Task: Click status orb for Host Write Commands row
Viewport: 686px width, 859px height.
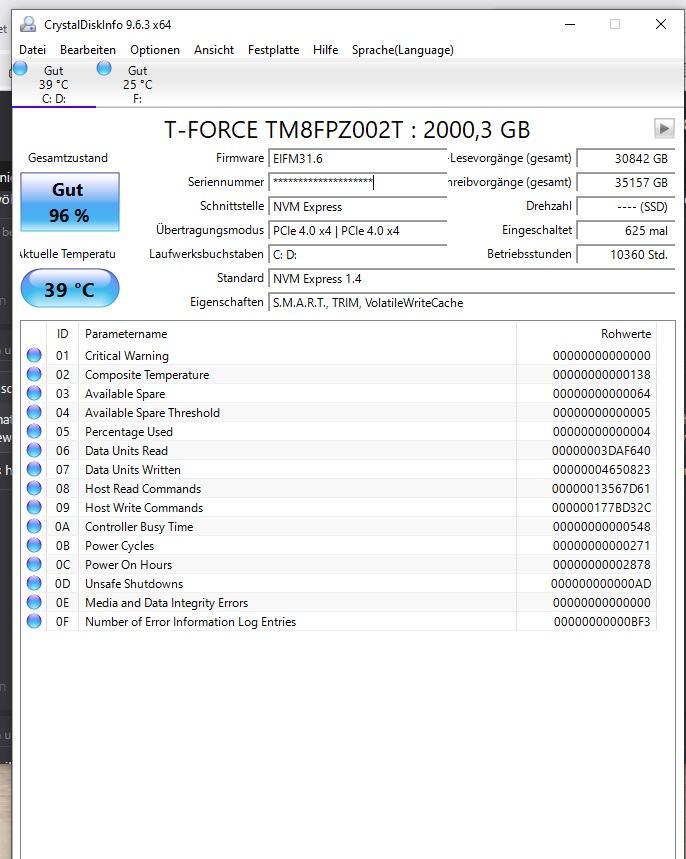Action: pyautogui.click(x=34, y=507)
